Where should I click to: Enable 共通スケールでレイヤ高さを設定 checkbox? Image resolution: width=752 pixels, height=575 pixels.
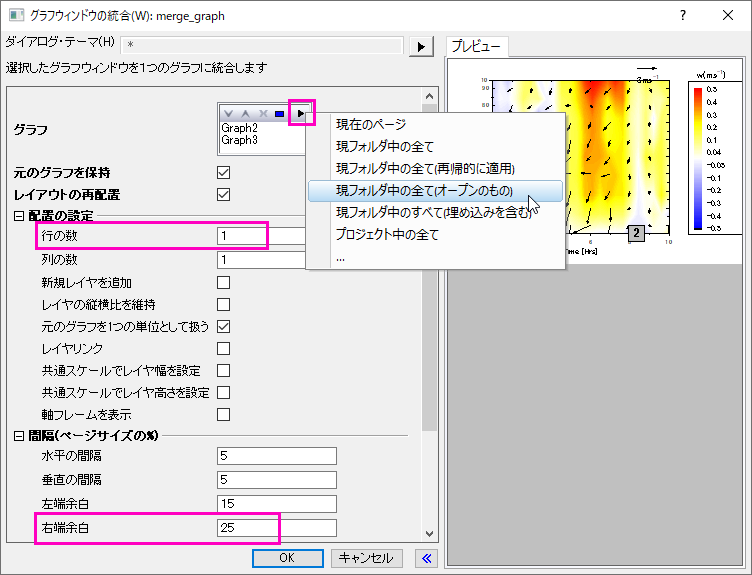tap(223, 393)
